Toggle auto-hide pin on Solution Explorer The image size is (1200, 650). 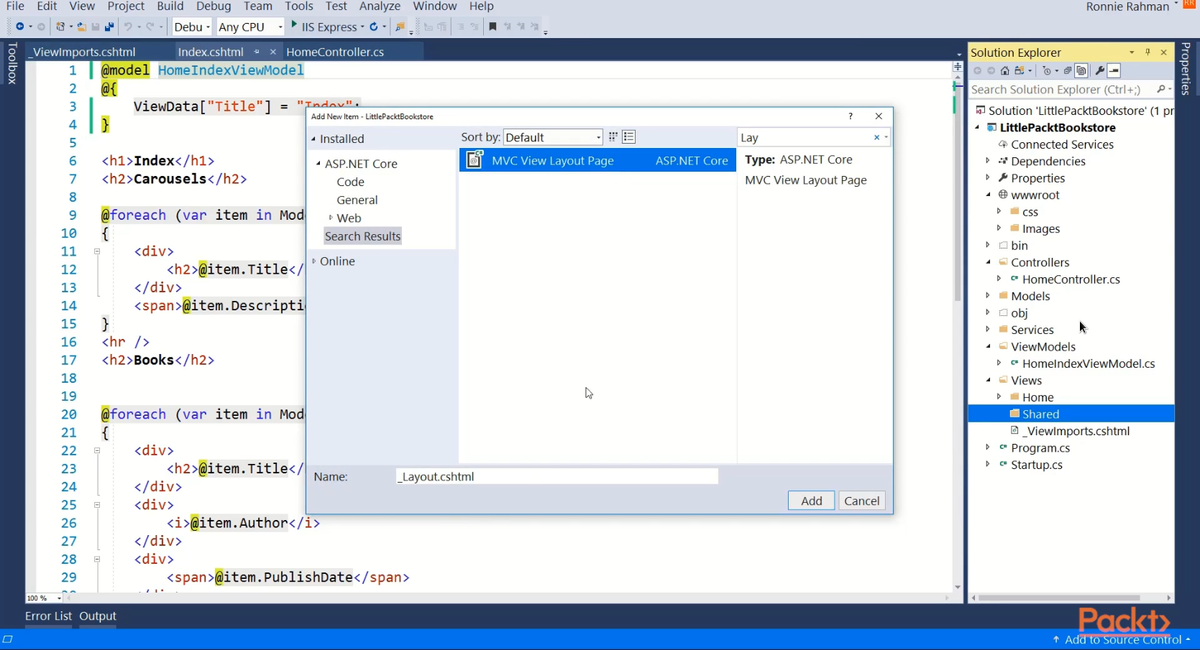[1147, 52]
